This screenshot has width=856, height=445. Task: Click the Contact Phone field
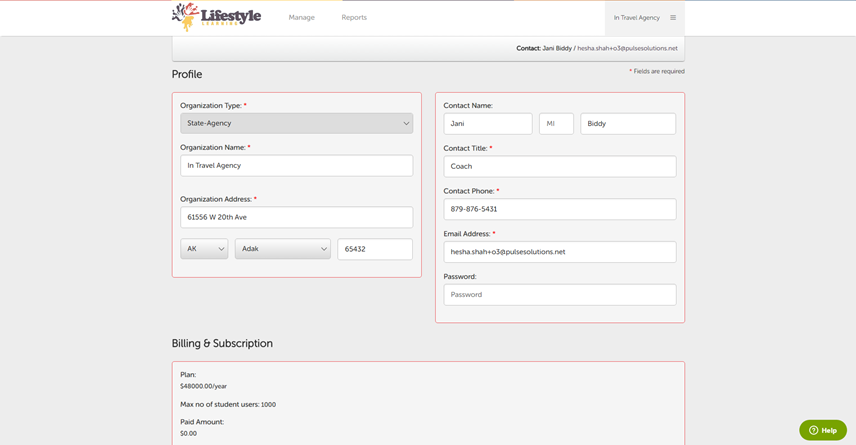tap(559, 209)
